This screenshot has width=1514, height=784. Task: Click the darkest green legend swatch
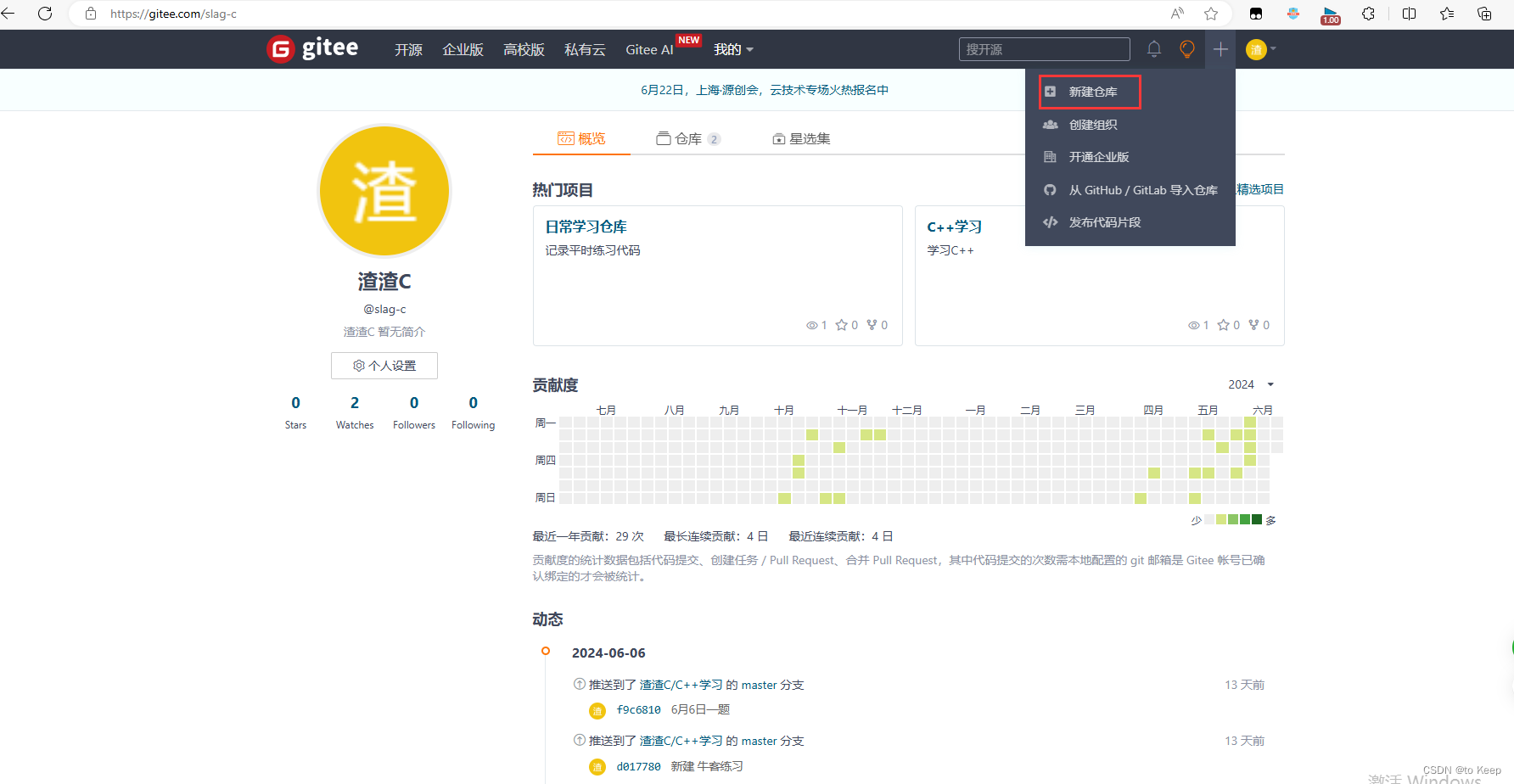click(x=1257, y=519)
